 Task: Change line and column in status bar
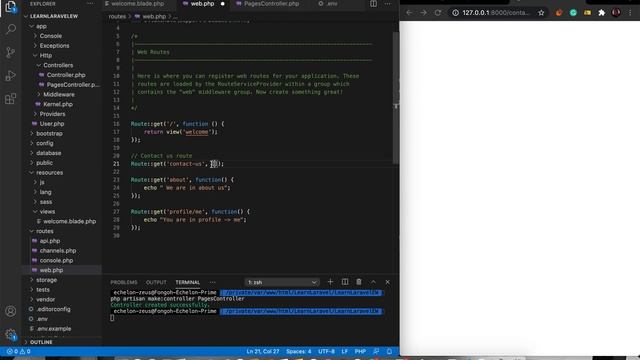pyautogui.click(x=262, y=351)
